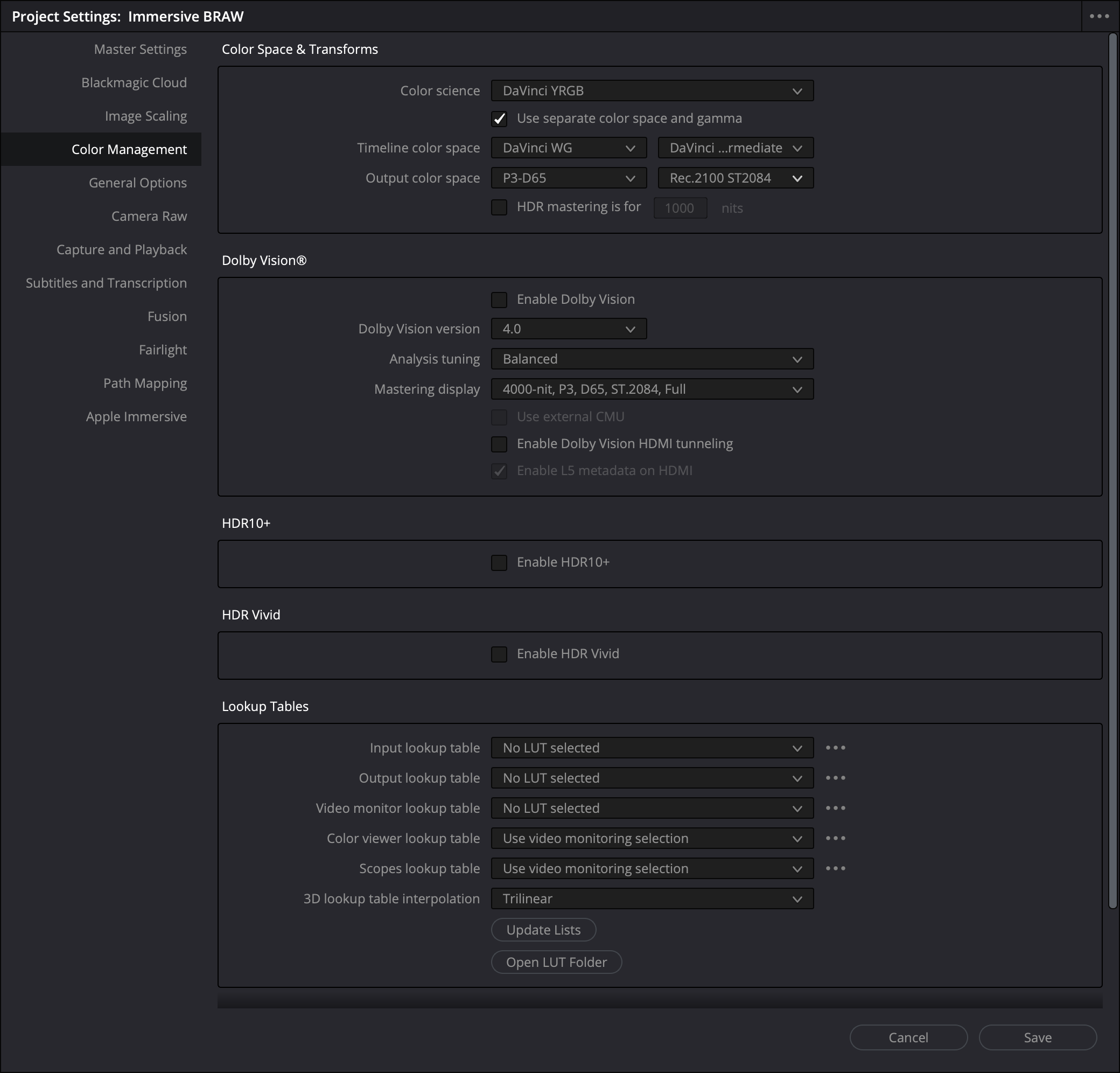
Task: Open the Rec.2100 ST2084 gamma dropdown
Action: tap(736, 178)
